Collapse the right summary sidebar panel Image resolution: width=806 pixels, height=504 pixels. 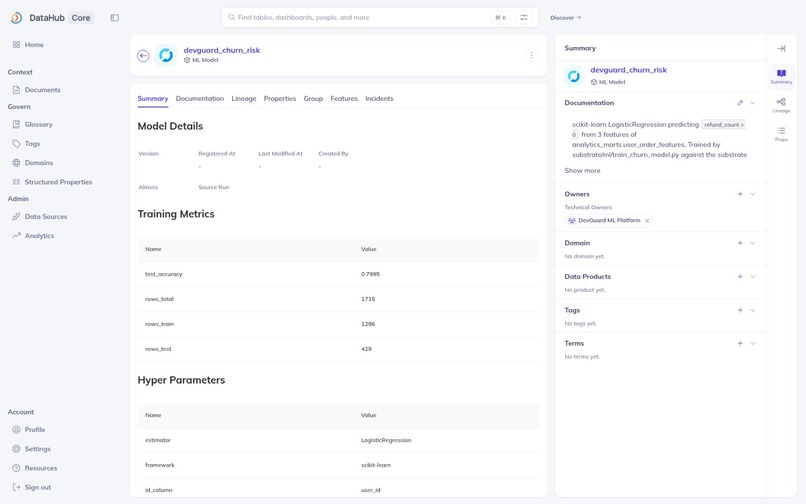point(781,48)
